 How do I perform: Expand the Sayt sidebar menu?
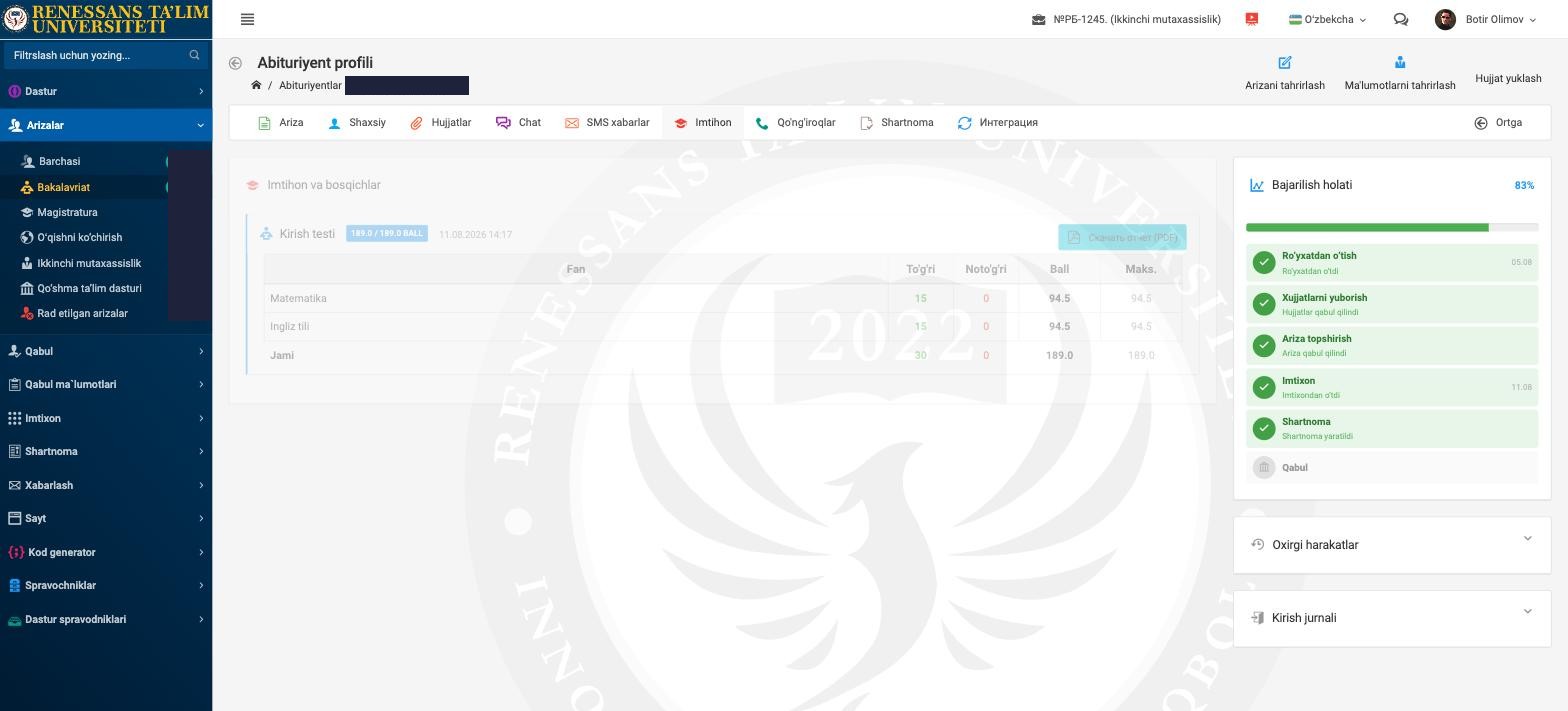pos(106,518)
